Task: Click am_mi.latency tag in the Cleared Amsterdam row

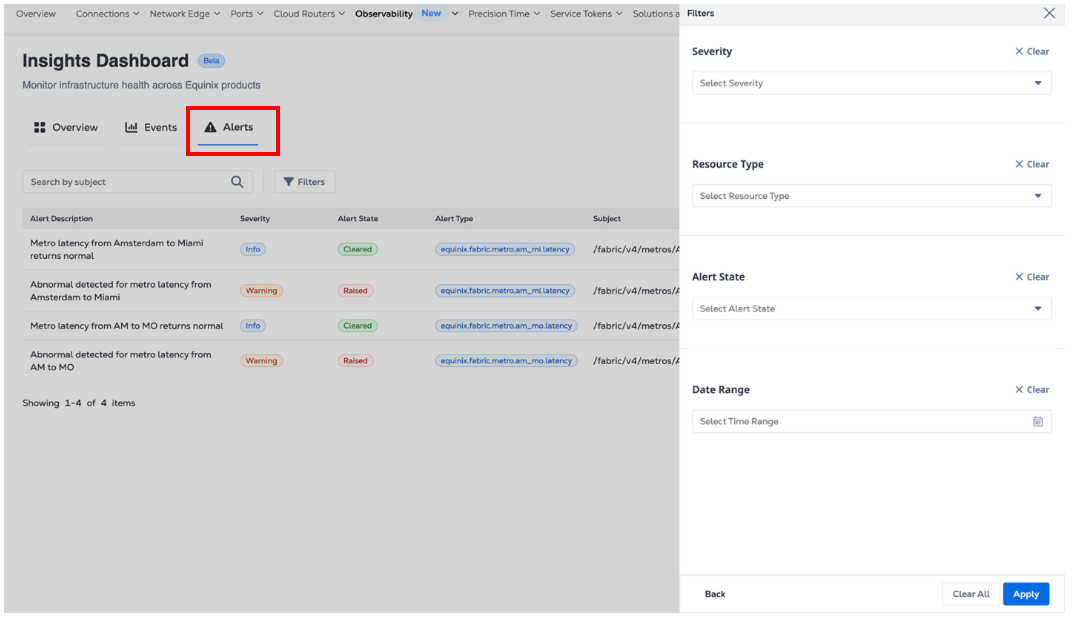Action: point(505,249)
